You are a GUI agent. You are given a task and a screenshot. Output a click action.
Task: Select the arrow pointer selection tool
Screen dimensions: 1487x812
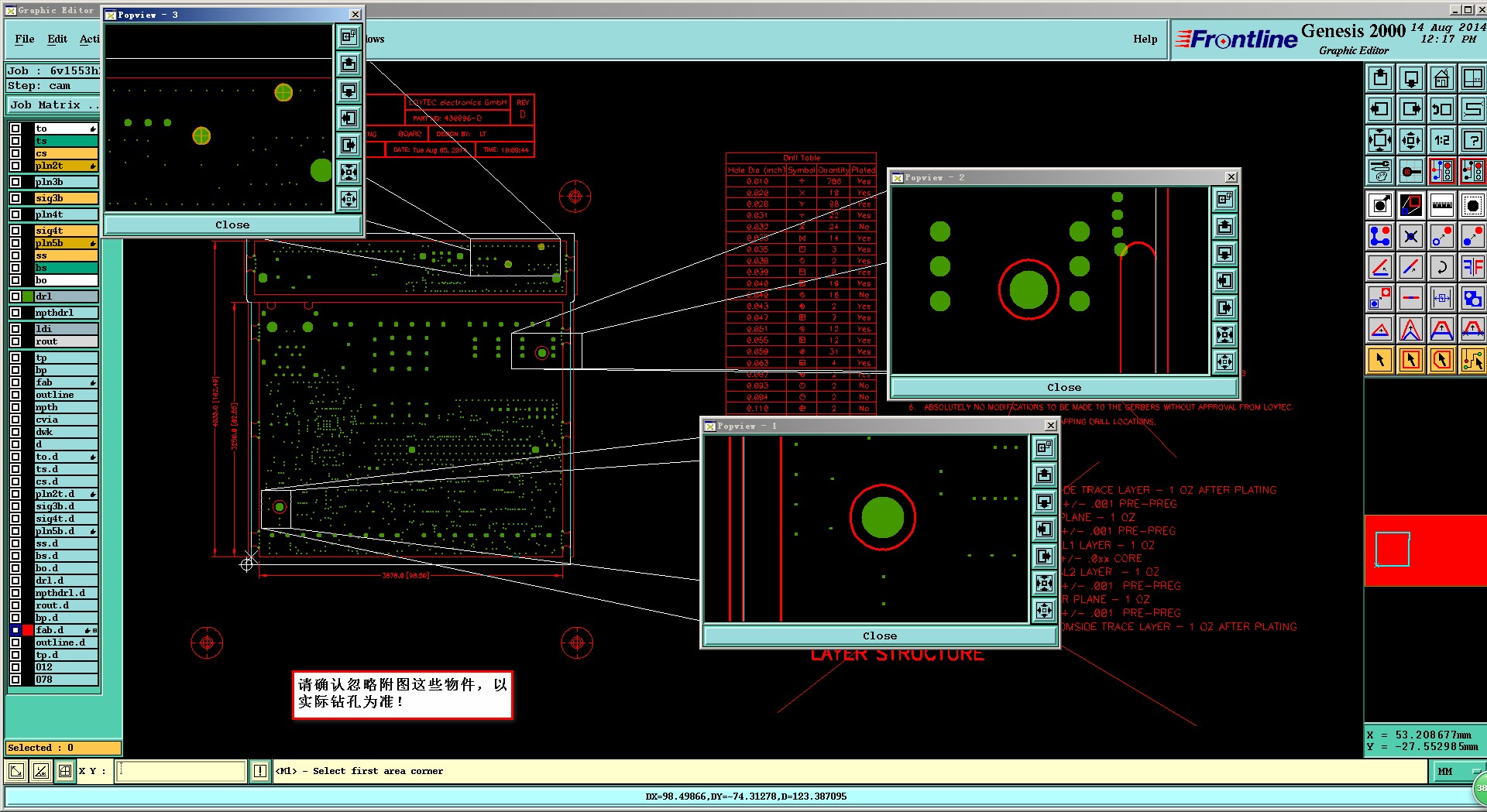point(1380,360)
